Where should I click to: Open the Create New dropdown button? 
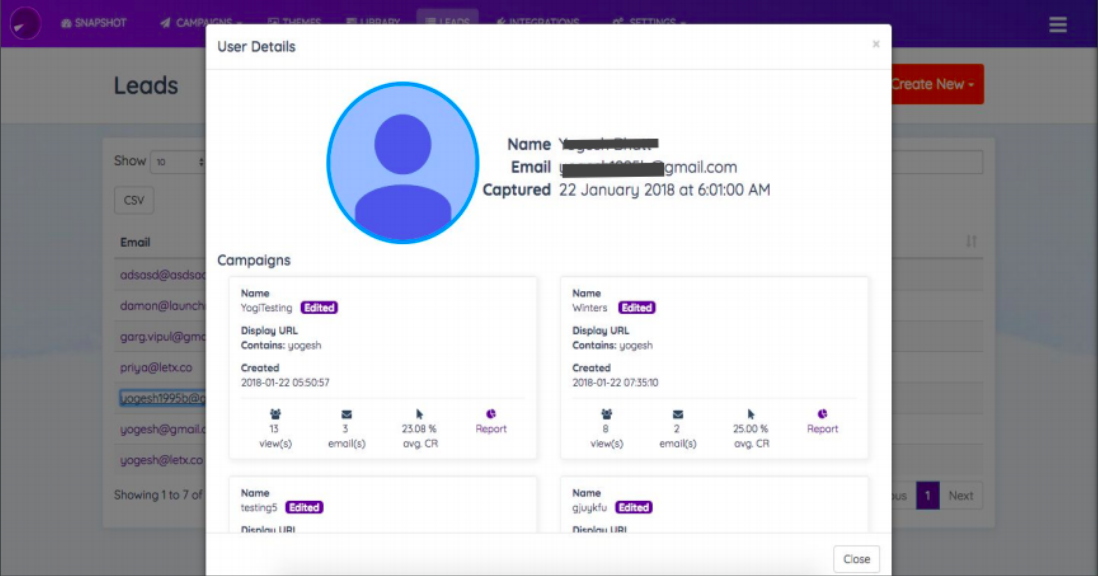tap(937, 84)
